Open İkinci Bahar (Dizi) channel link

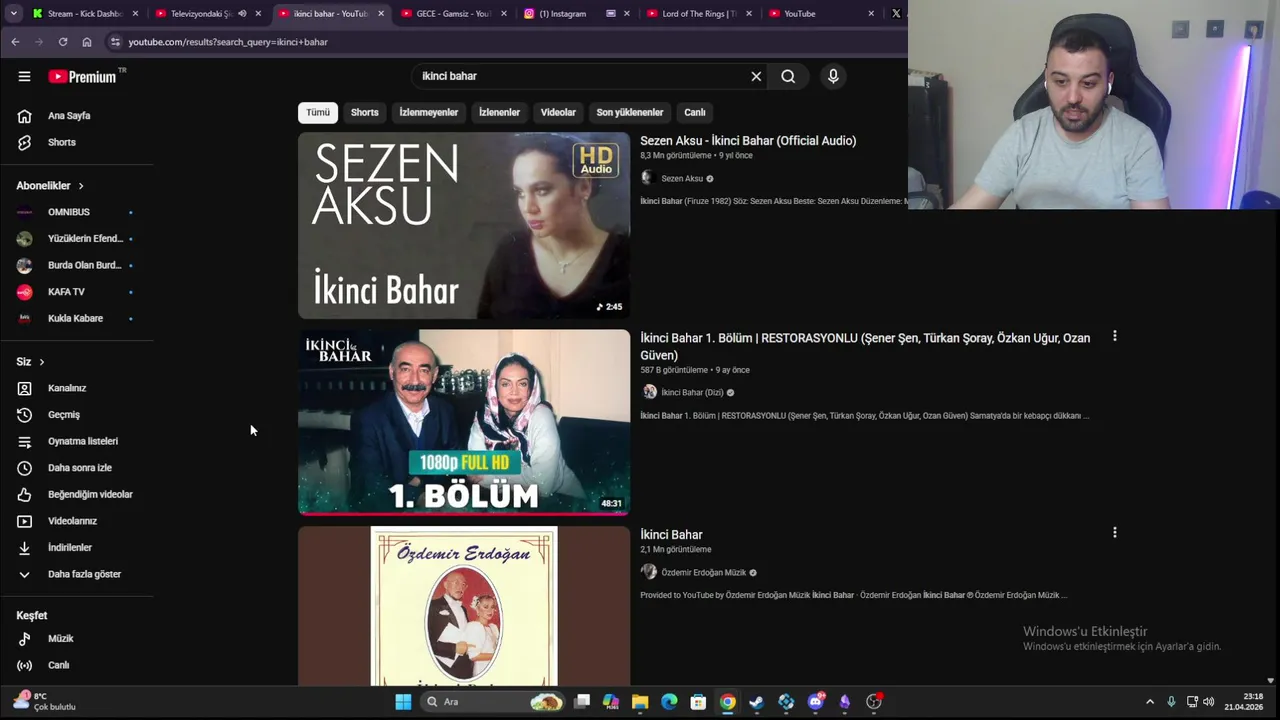click(692, 393)
